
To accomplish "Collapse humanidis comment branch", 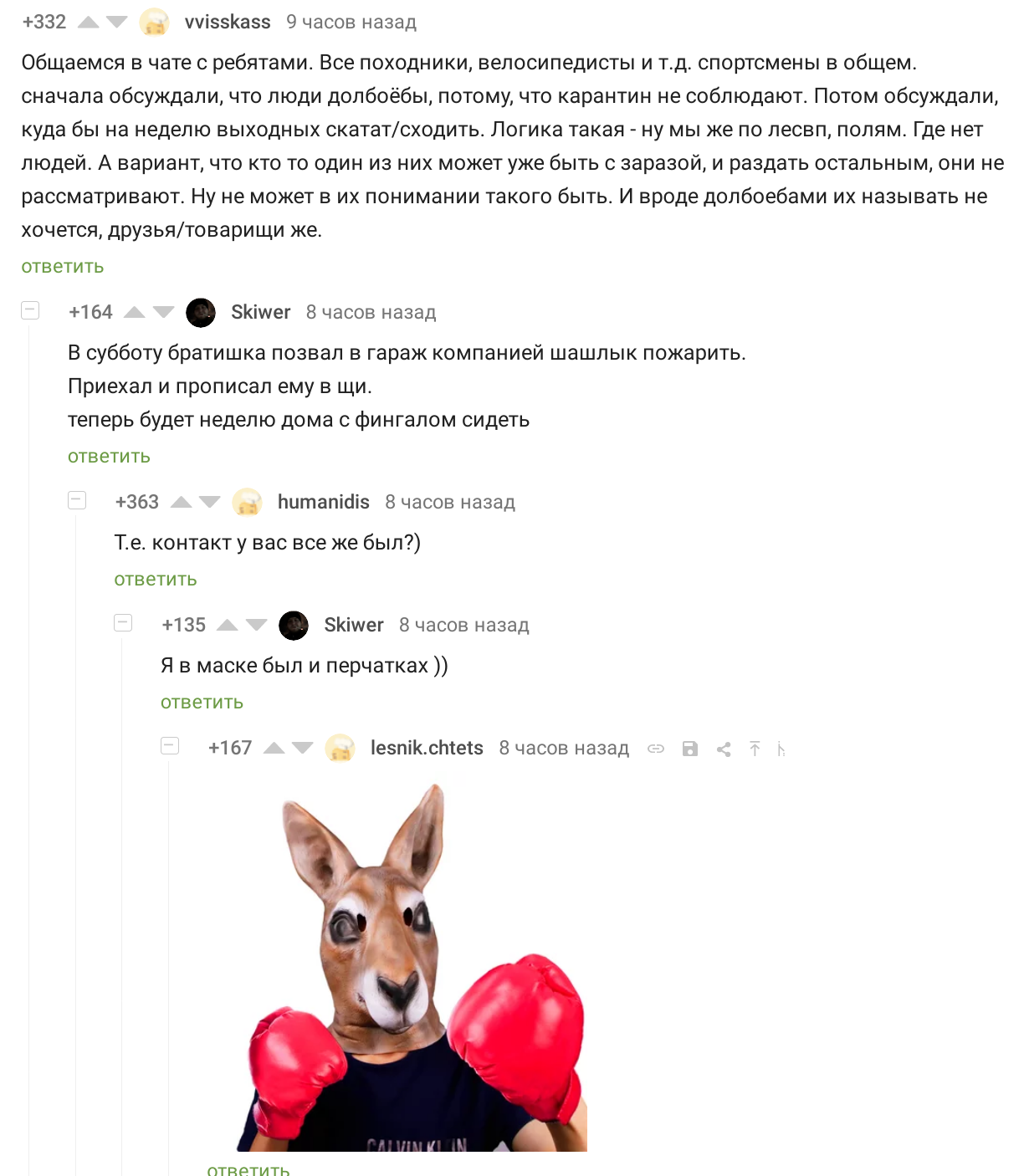I will click(77, 500).
